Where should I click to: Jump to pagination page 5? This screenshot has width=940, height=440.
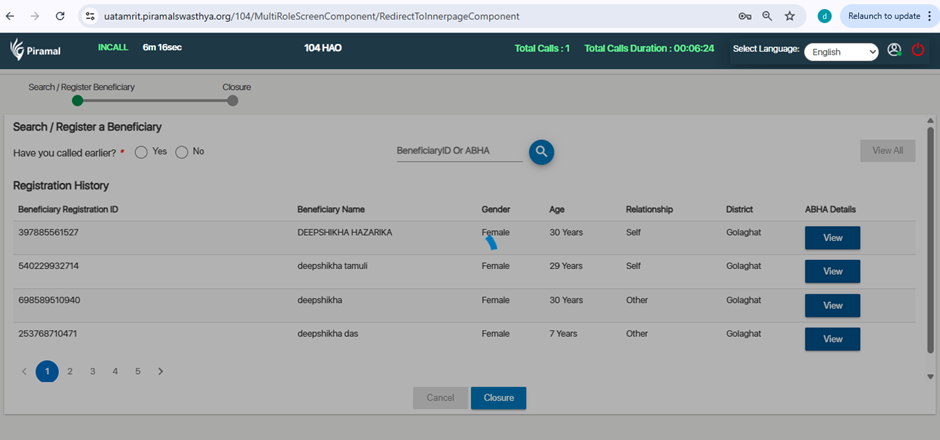coord(138,371)
